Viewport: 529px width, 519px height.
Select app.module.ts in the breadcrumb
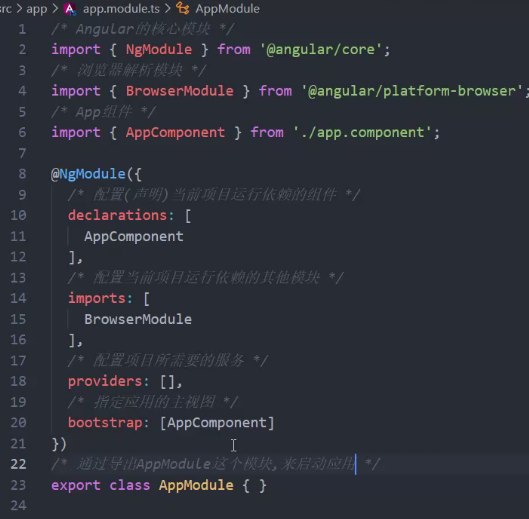pyautogui.click(x=121, y=9)
